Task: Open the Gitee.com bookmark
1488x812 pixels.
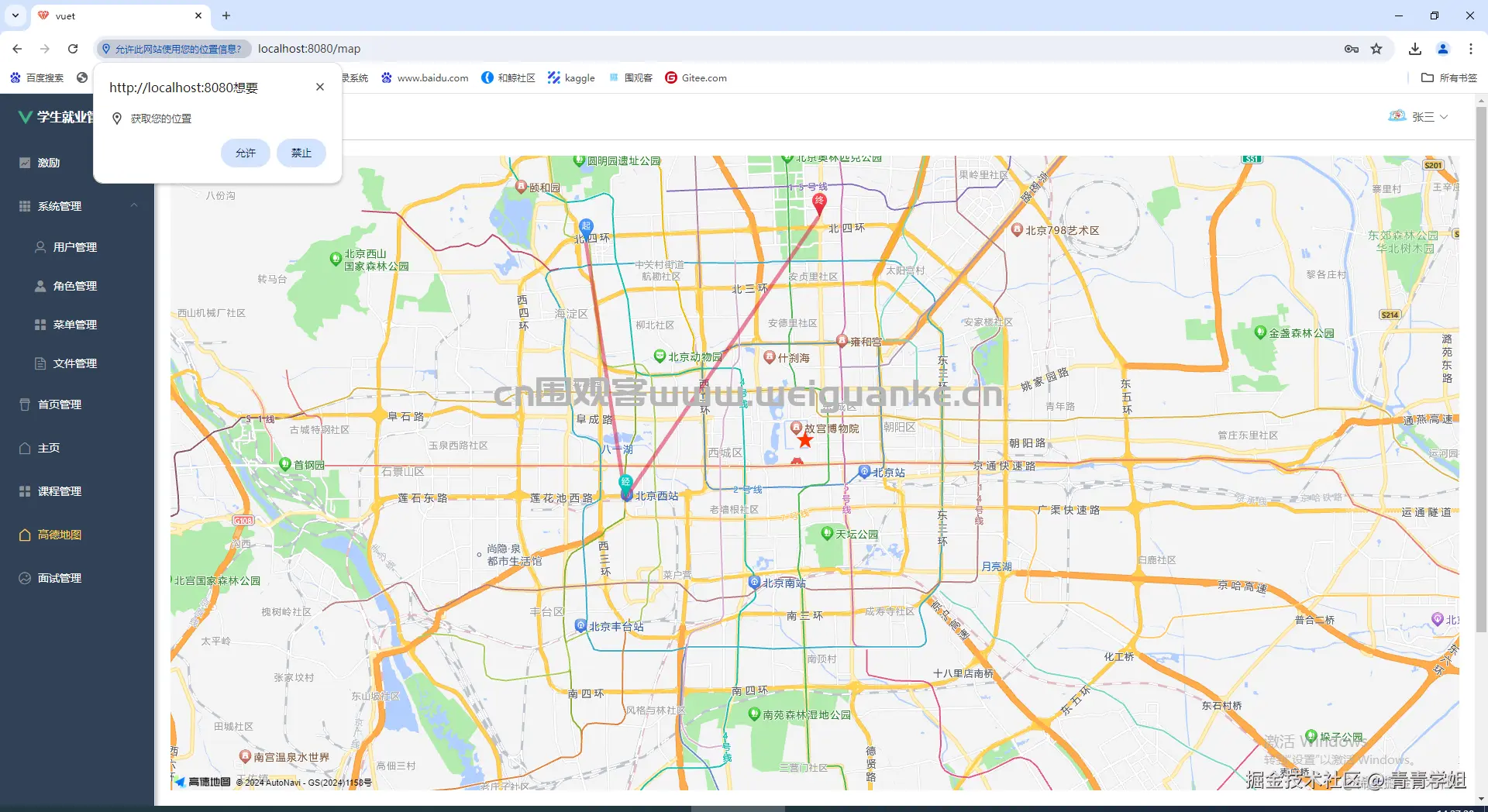Action: pyautogui.click(x=696, y=77)
